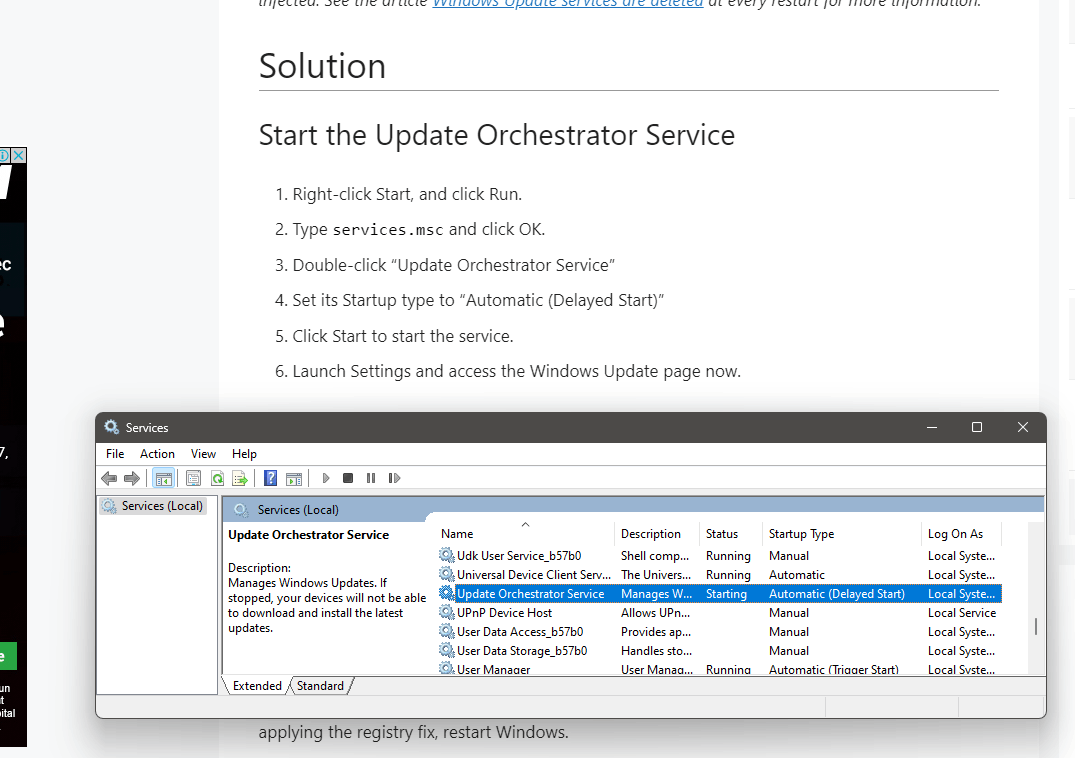Select the UPnP Device Host row name
Viewport: 1075px width, 758px height.
[x=505, y=613]
